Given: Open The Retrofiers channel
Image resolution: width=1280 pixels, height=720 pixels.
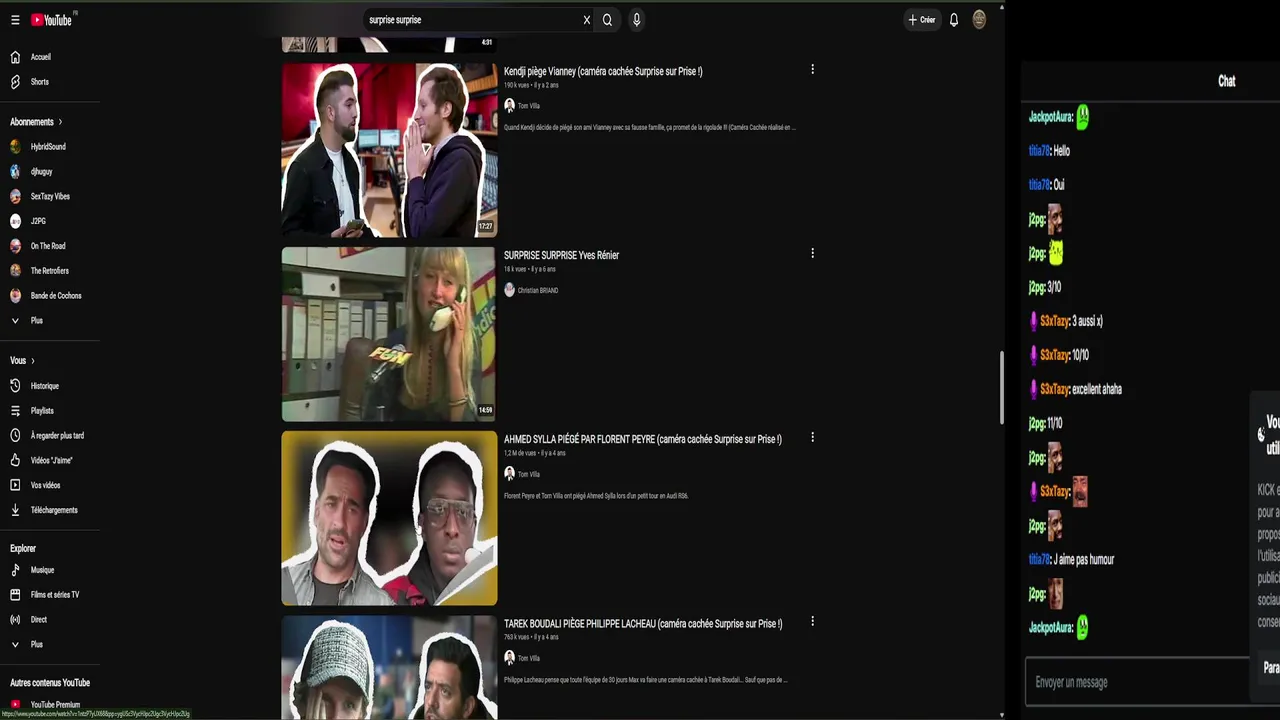Looking at the screenshot, I should coord(49,271).
